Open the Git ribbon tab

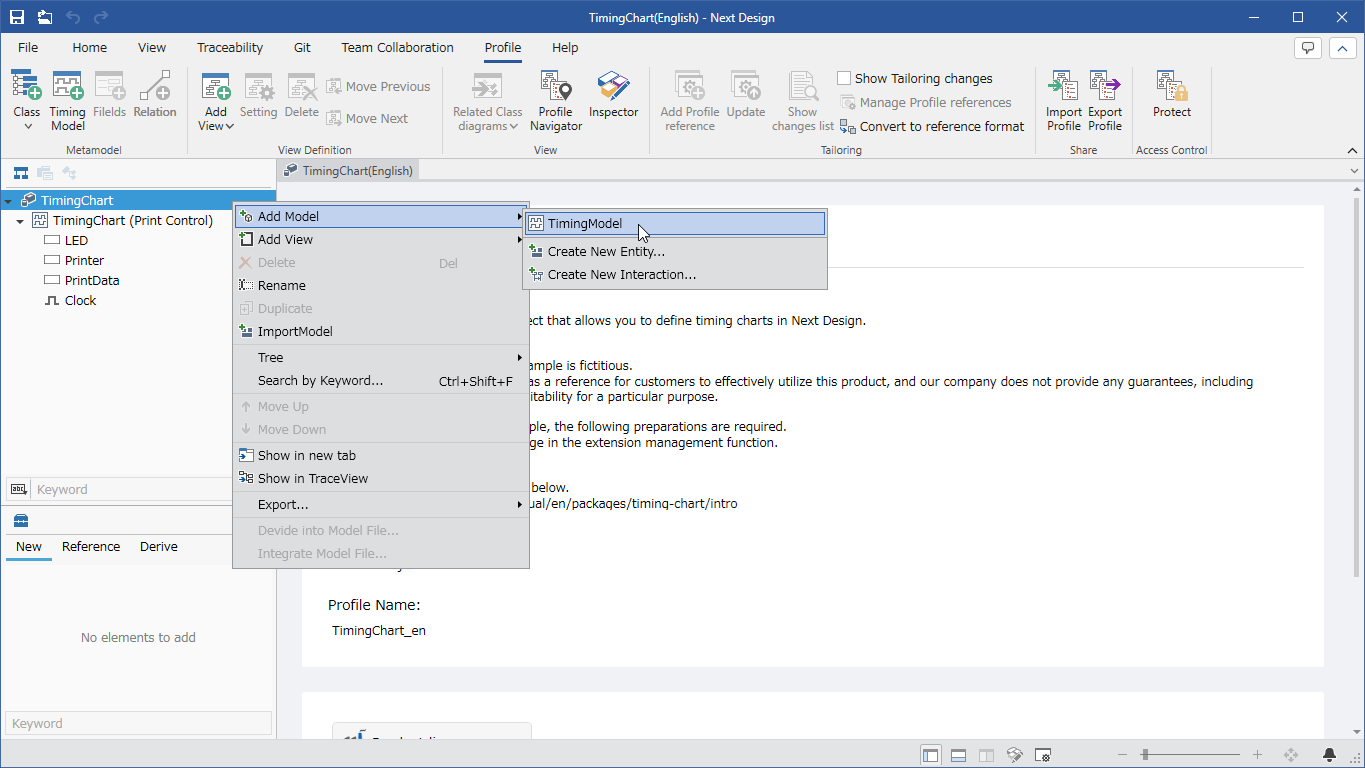pyautogui.click(x=302, y=47)
